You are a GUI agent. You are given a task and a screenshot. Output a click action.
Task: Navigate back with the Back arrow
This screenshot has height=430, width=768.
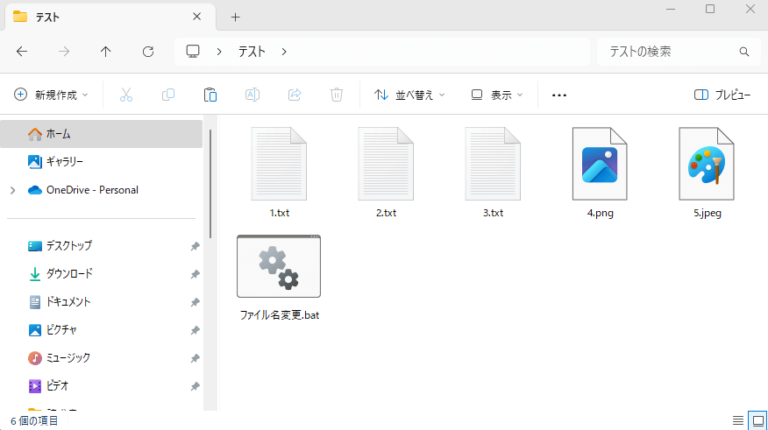[22, 51]
